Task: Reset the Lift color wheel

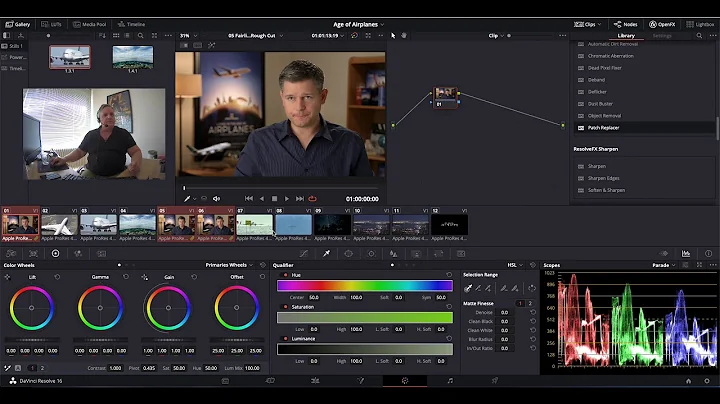Action: [x=57, y=277]
